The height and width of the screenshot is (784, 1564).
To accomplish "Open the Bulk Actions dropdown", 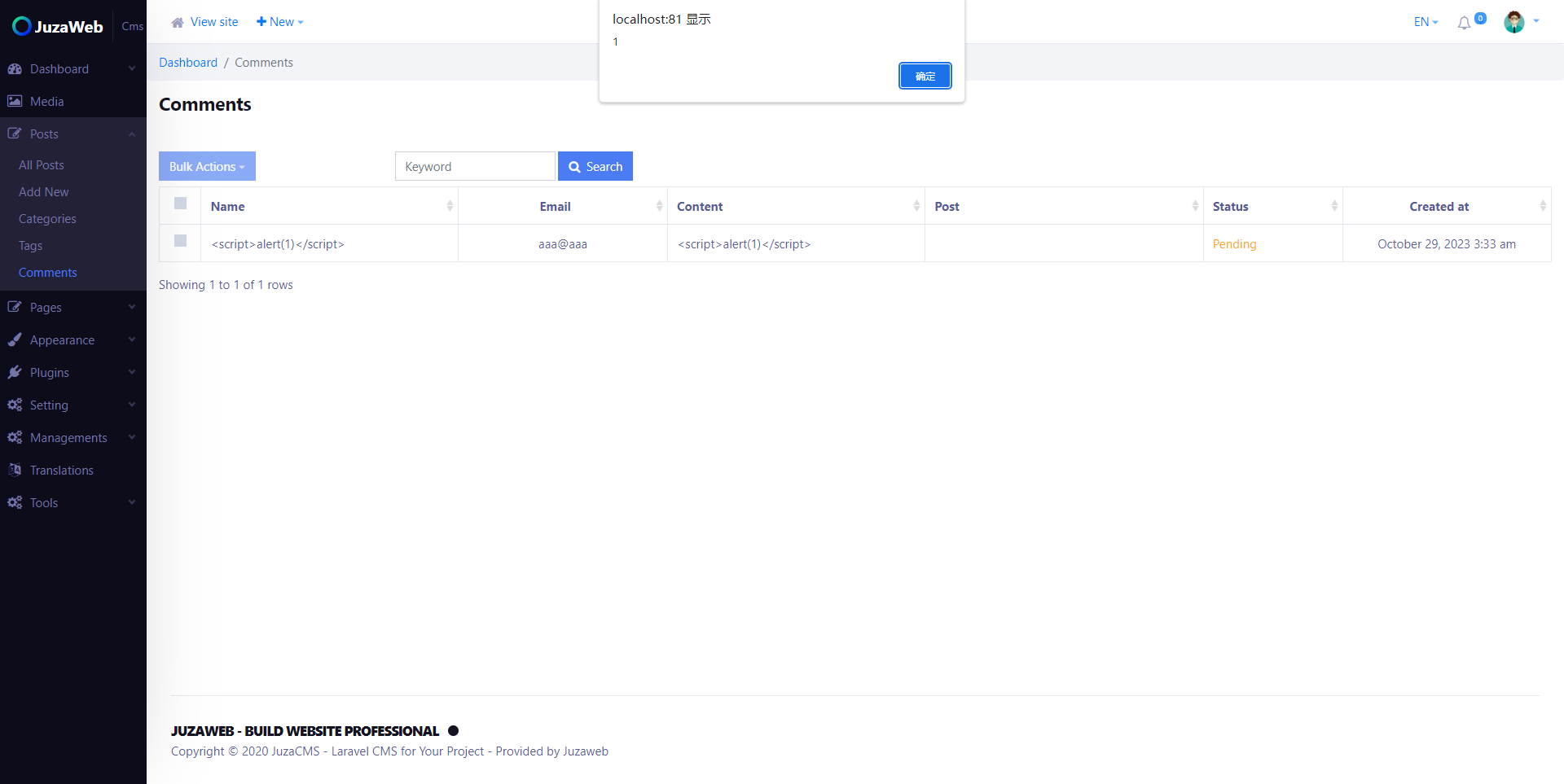I will tap(207, 166).
